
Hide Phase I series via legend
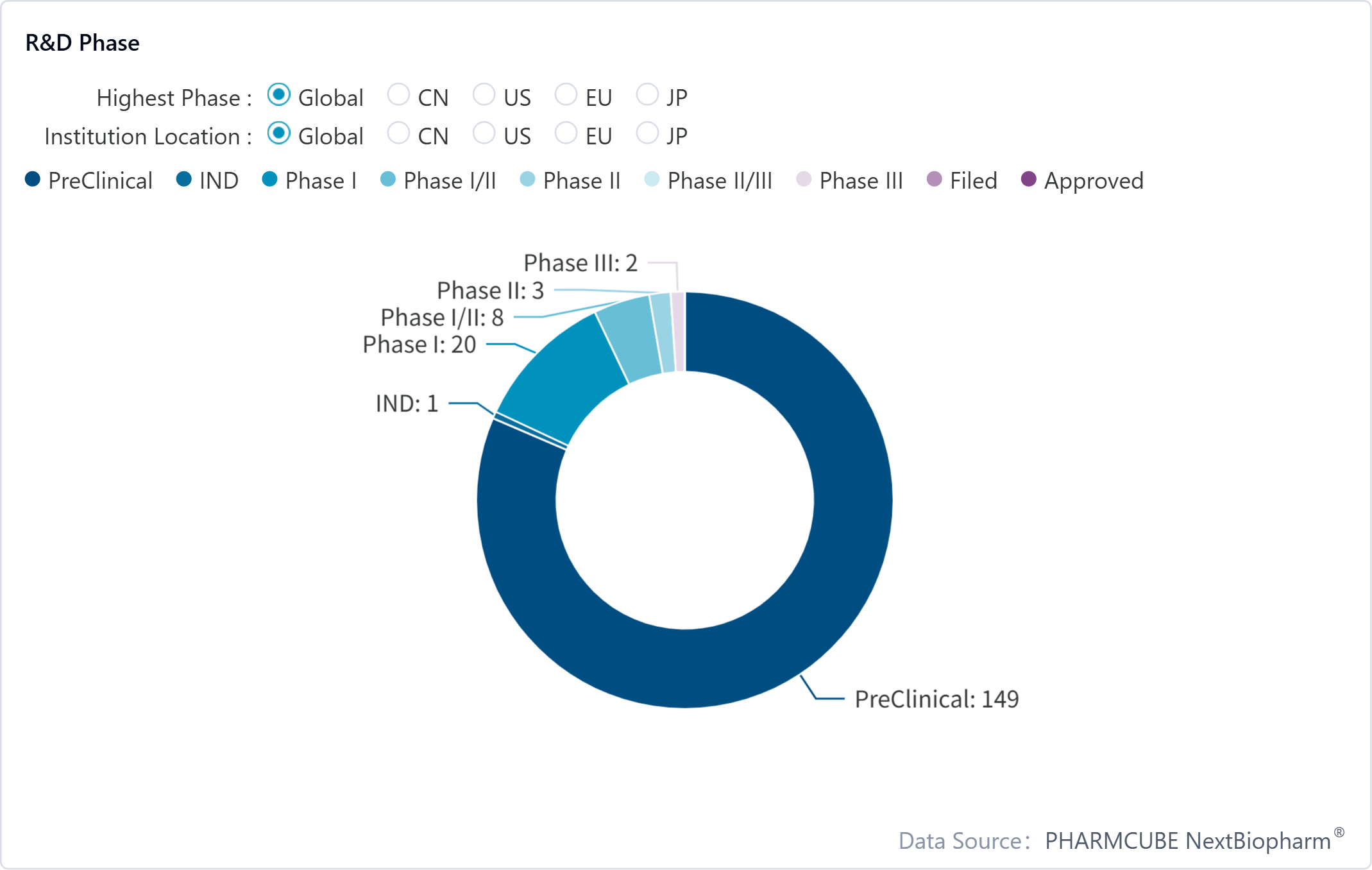tap(270, 180)
